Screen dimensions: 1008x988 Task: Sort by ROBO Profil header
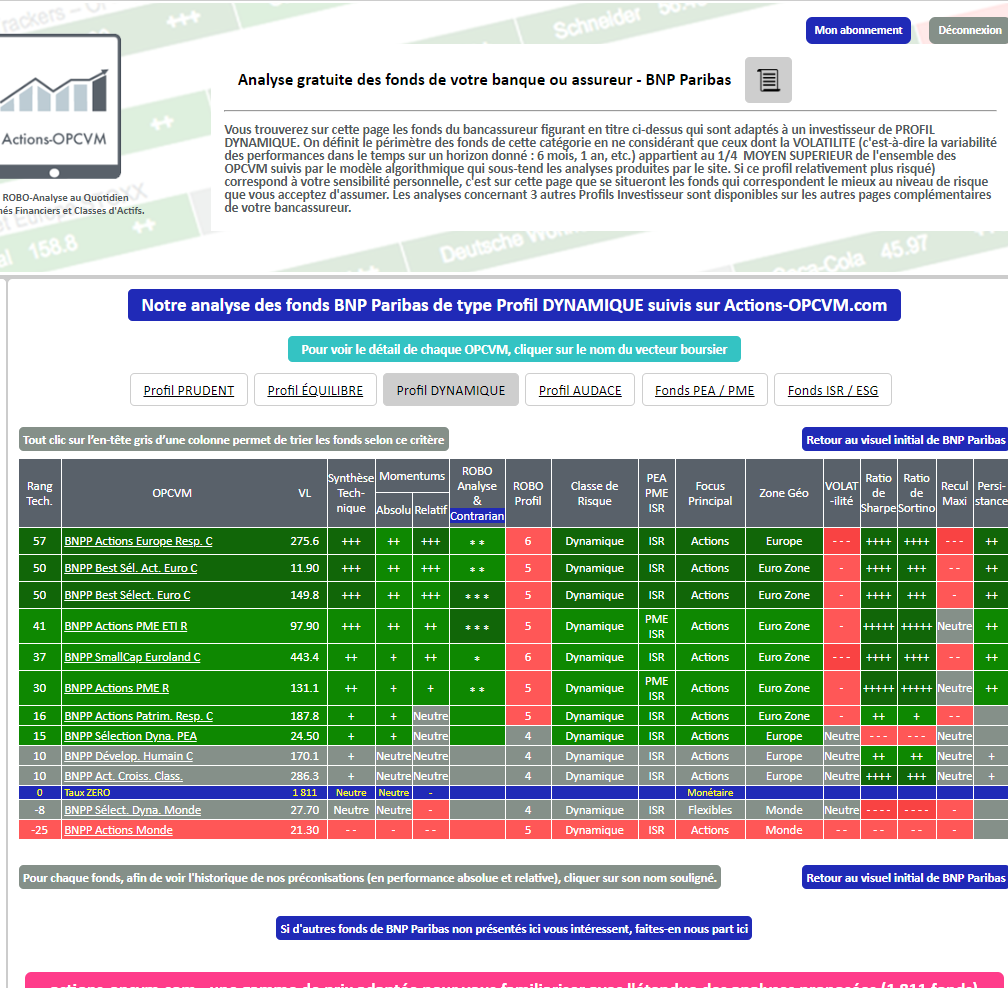tap(528, 493)
